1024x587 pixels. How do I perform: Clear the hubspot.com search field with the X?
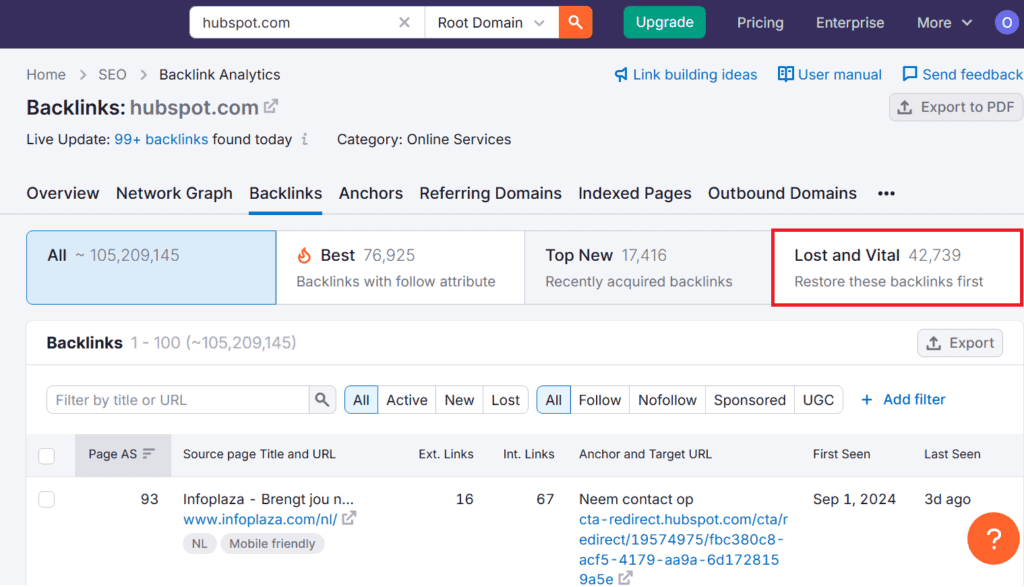[x=404, y=21]
